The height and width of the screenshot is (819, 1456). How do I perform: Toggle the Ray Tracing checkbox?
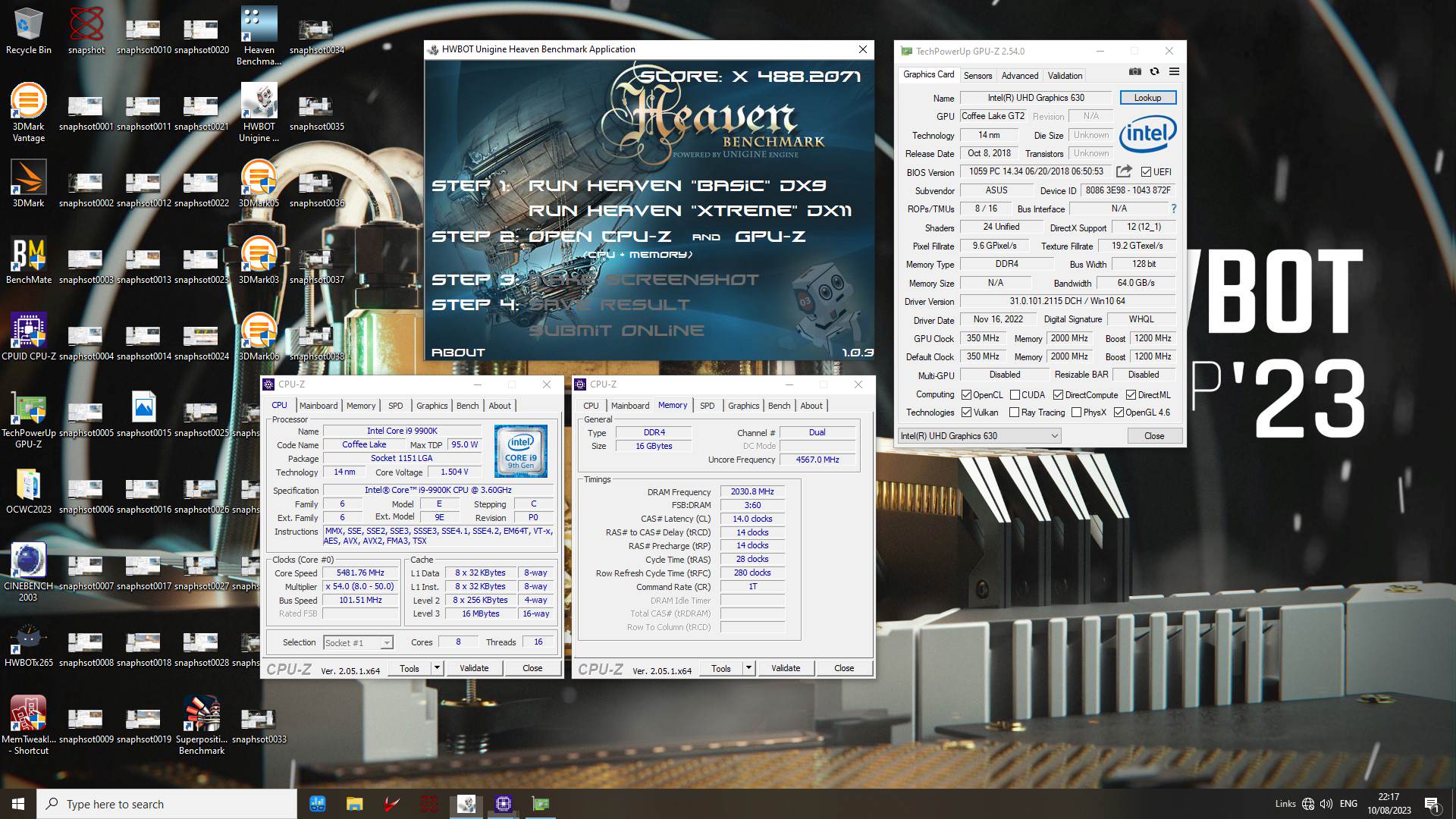pyautogui.click(x=1014, y=413)
